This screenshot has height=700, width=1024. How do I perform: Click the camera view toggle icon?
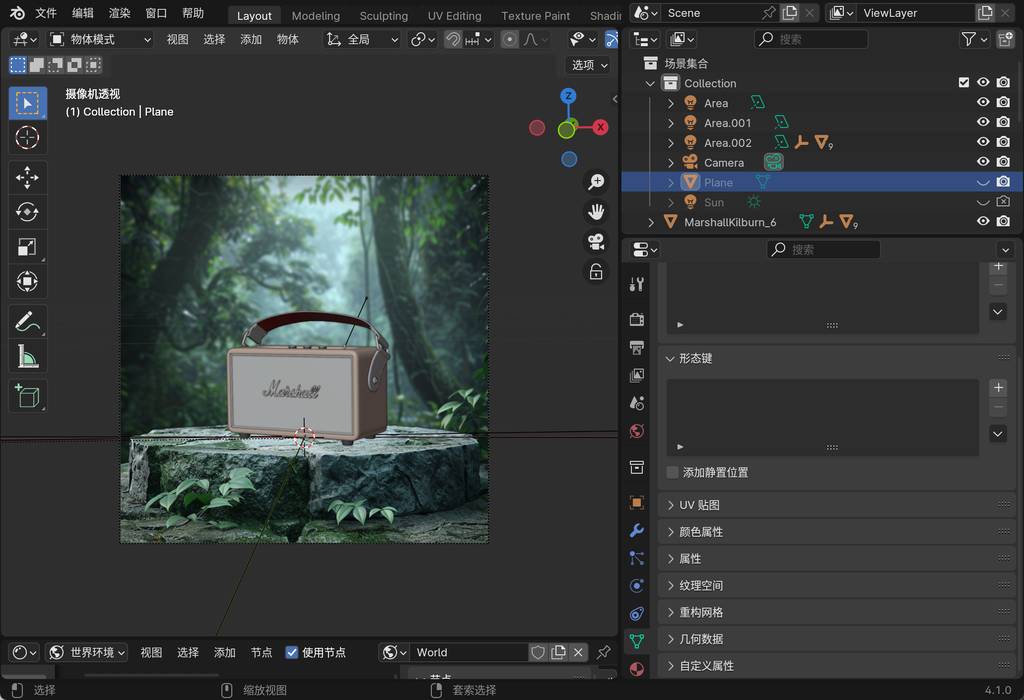pyautogui.click(x=596, y=241)
